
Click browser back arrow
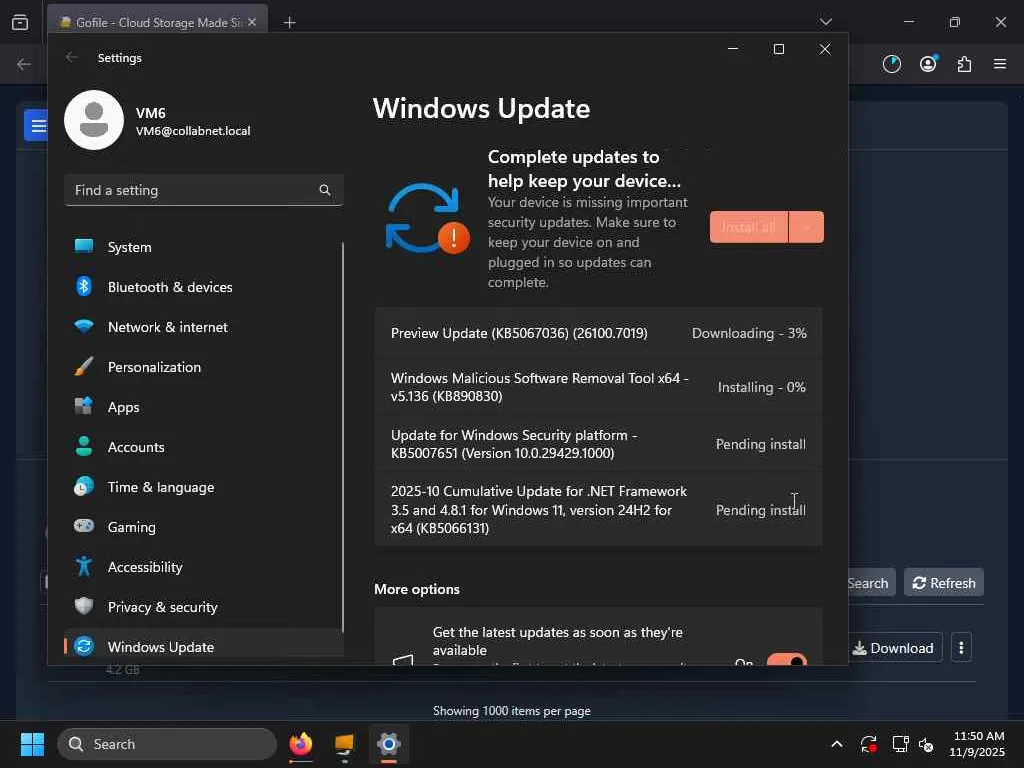tap(24, 64)
